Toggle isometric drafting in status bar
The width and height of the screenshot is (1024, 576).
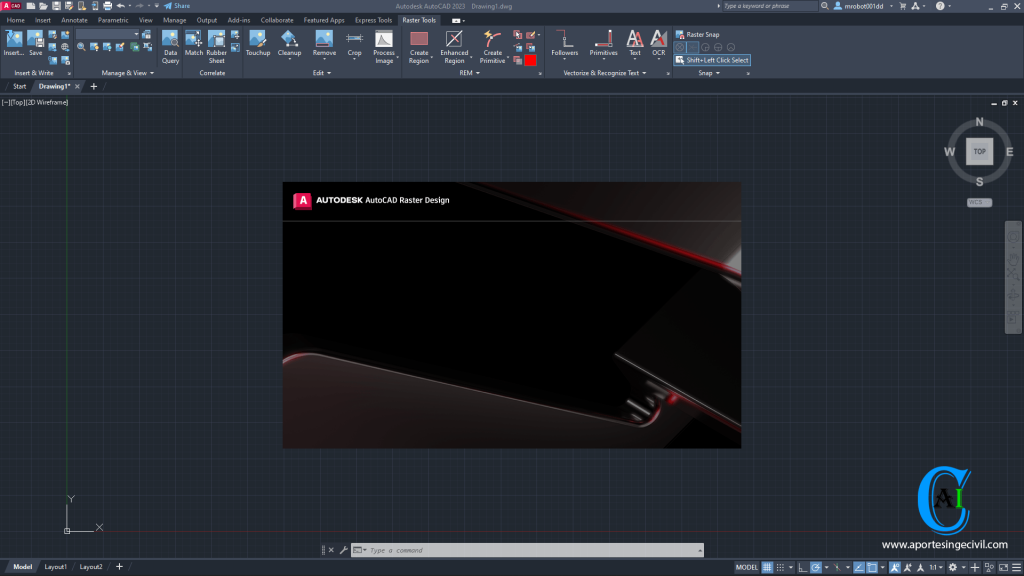837,568
